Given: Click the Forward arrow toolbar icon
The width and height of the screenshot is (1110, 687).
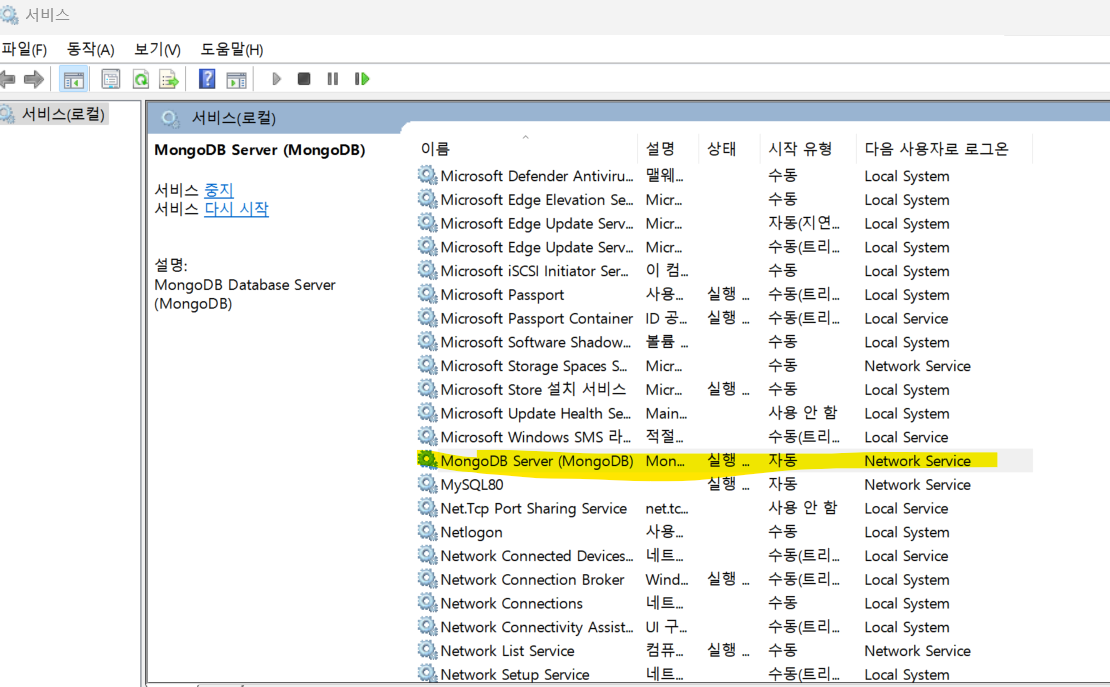Looking at the screenshot, I should (x=33, y=79).
